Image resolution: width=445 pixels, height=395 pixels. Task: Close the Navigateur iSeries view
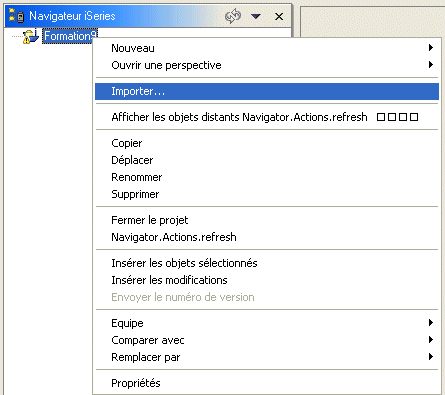point(279,16)
